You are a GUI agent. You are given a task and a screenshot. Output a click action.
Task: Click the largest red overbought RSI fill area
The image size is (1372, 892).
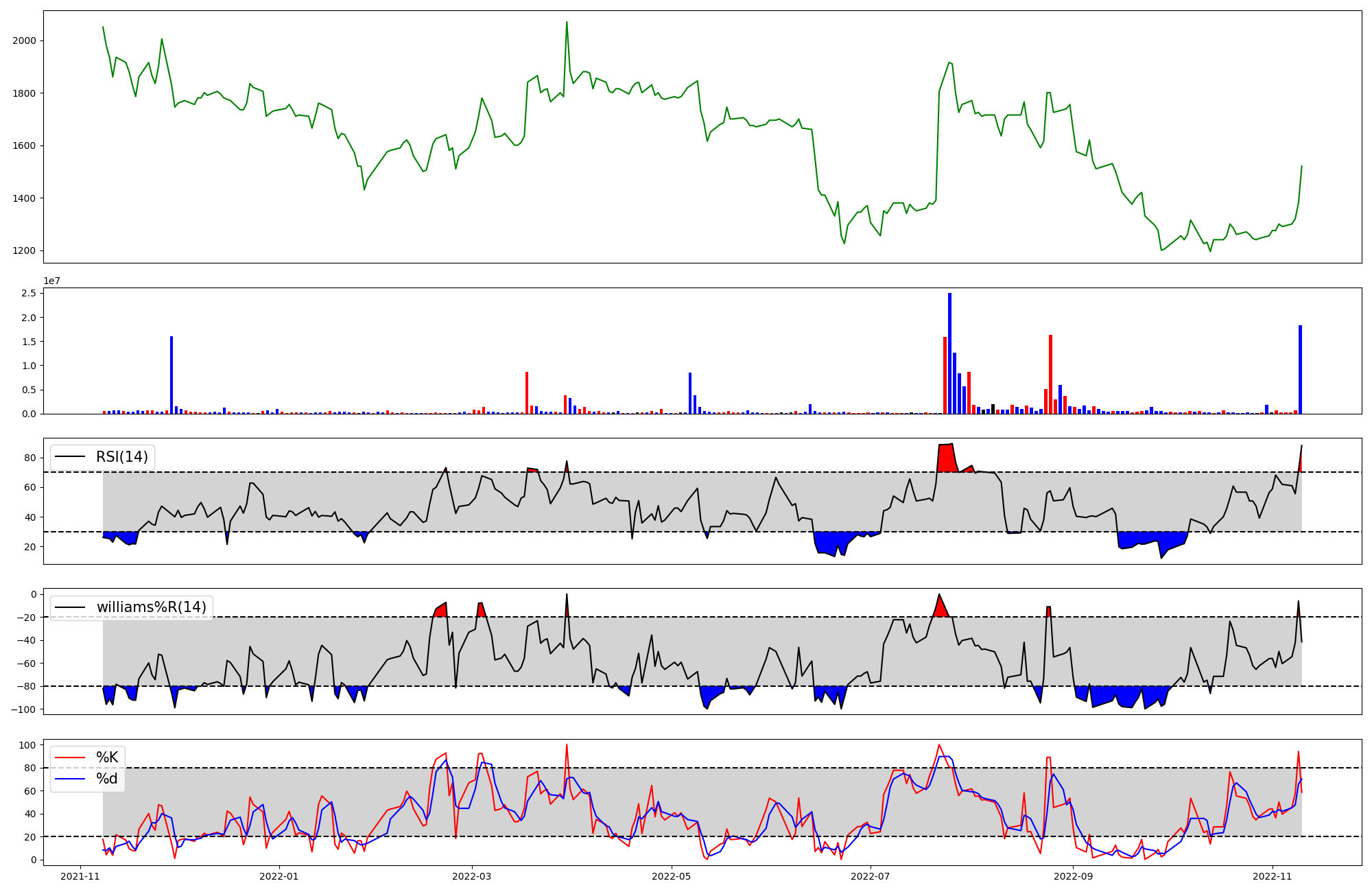(x=947, y=458)
